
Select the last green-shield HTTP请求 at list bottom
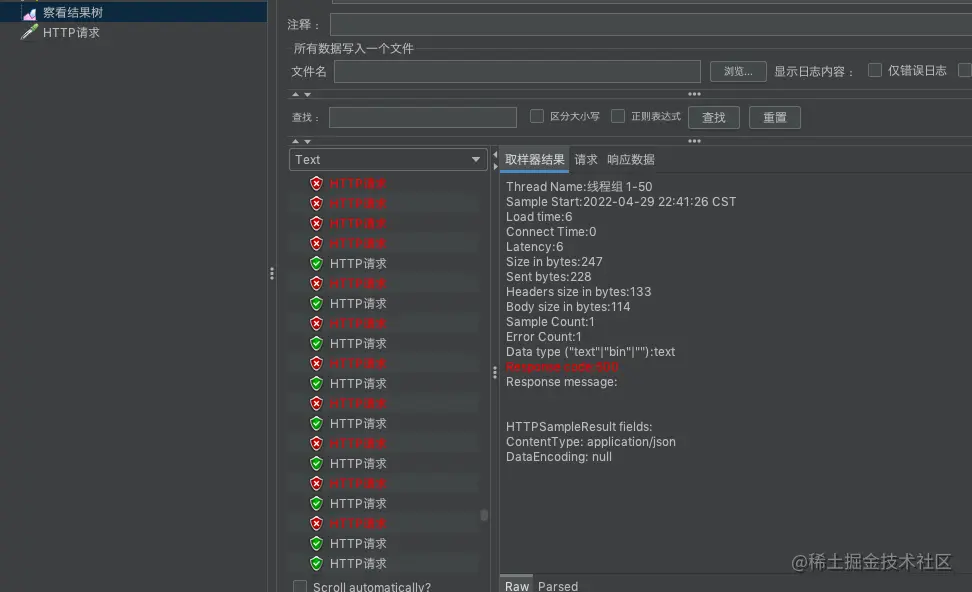(316, 563)
